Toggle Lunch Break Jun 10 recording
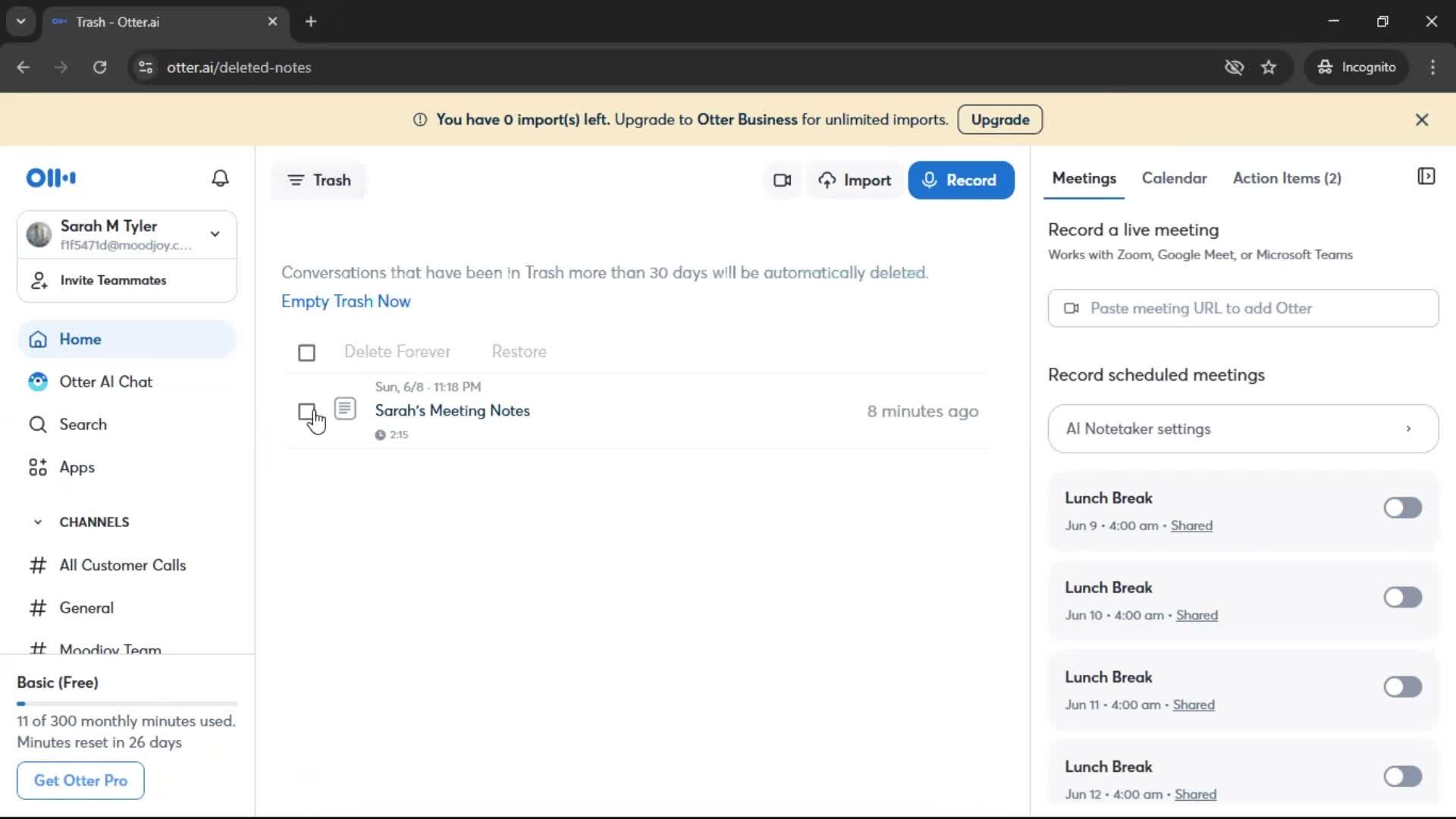The height and width of the screenshot is (819, 1456). [1402, 597]
